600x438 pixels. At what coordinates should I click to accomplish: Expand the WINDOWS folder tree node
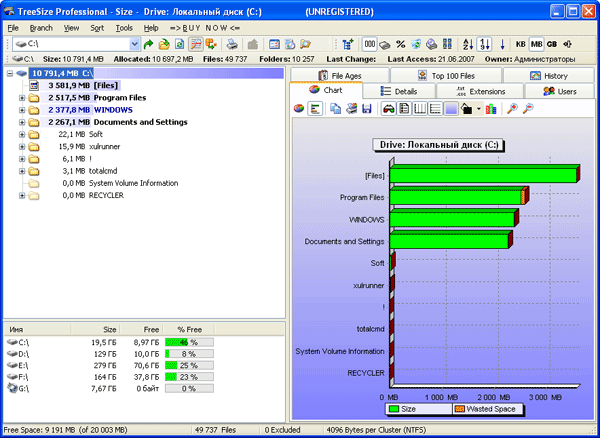click(x=21, y=110)
